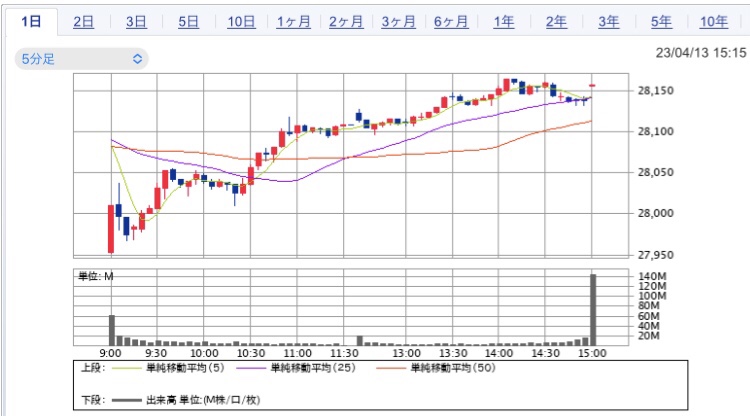Viewport: 750px width, 416px height.
Task: Switch to the 10日 period tab
Action: pyautogui.click(x=241, y=22)
